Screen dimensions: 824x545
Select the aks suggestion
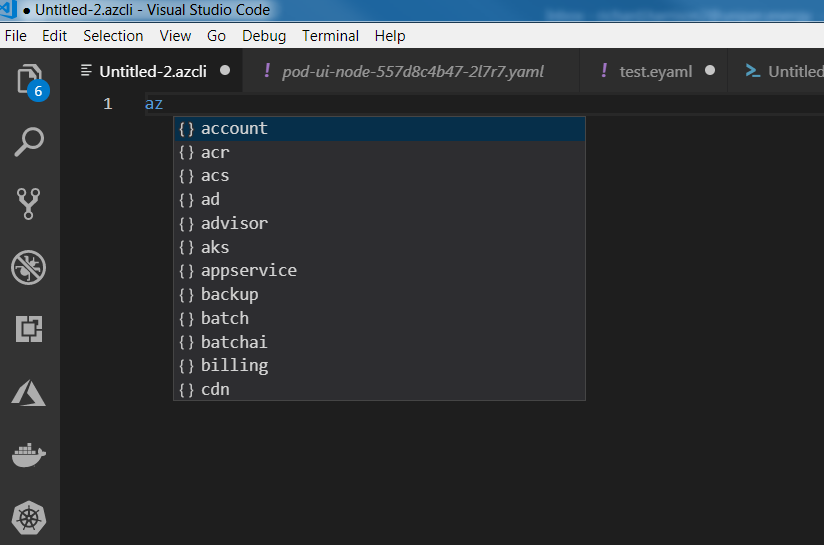click(379, 247)
